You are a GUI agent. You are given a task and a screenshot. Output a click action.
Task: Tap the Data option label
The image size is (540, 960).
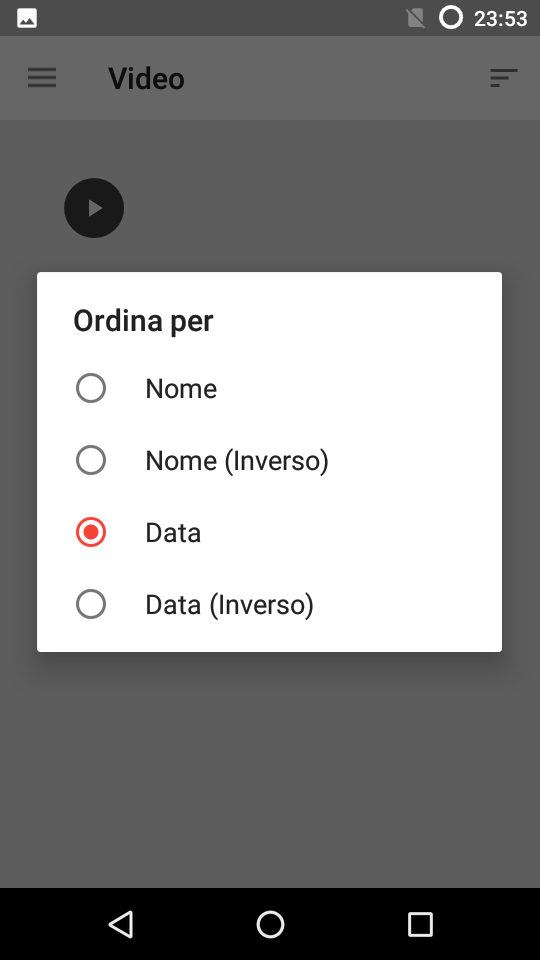coord(173,533)
